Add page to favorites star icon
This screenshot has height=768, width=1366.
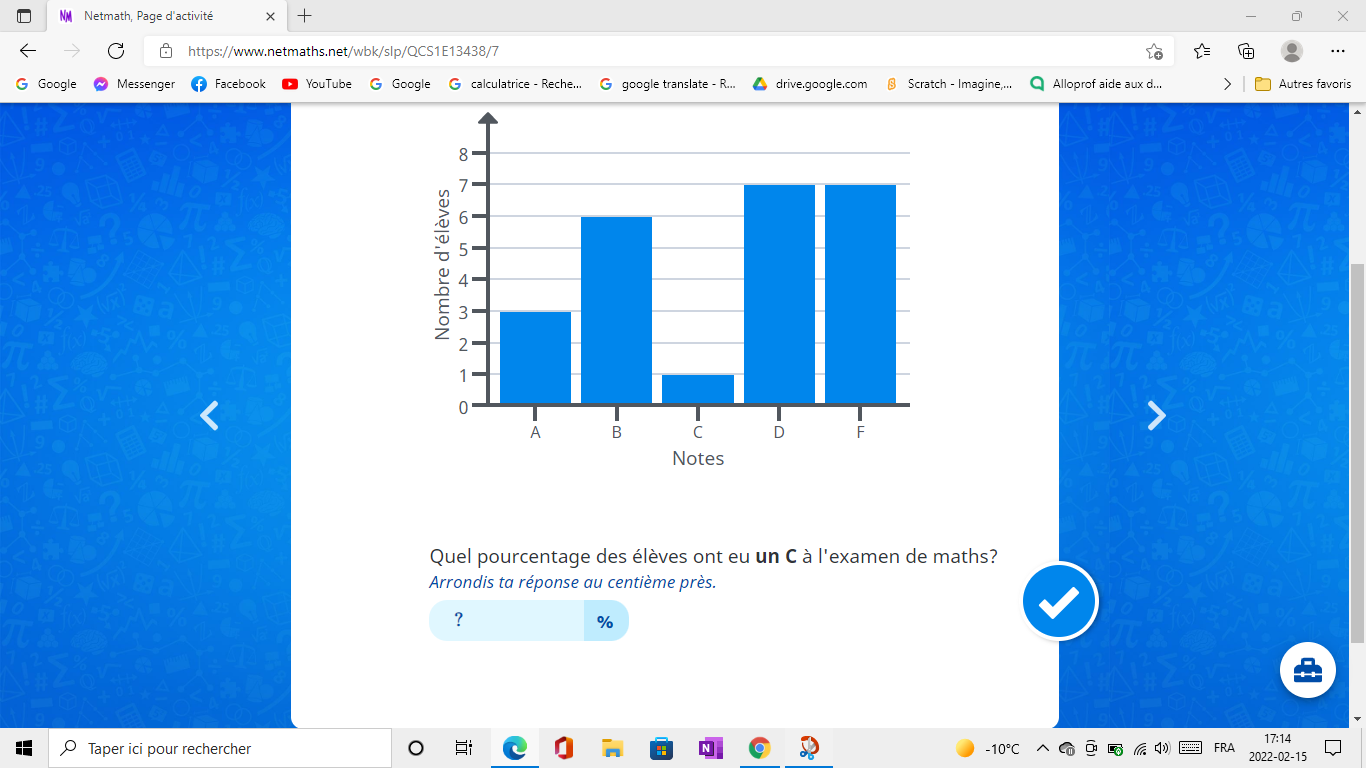click(1154, 51)
